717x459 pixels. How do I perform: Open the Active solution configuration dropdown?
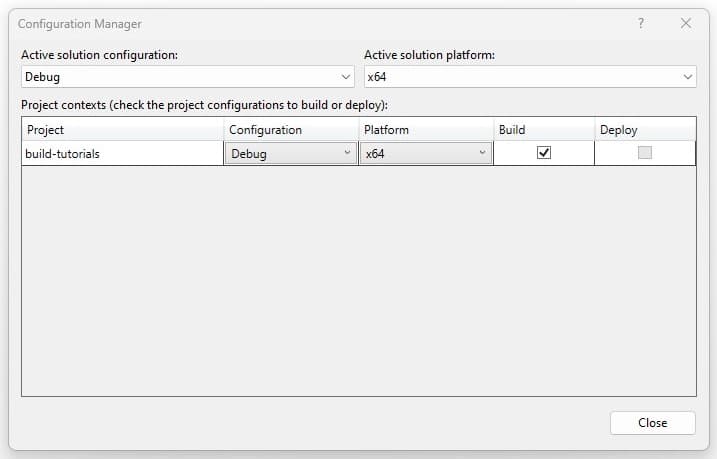pos(188,77)
